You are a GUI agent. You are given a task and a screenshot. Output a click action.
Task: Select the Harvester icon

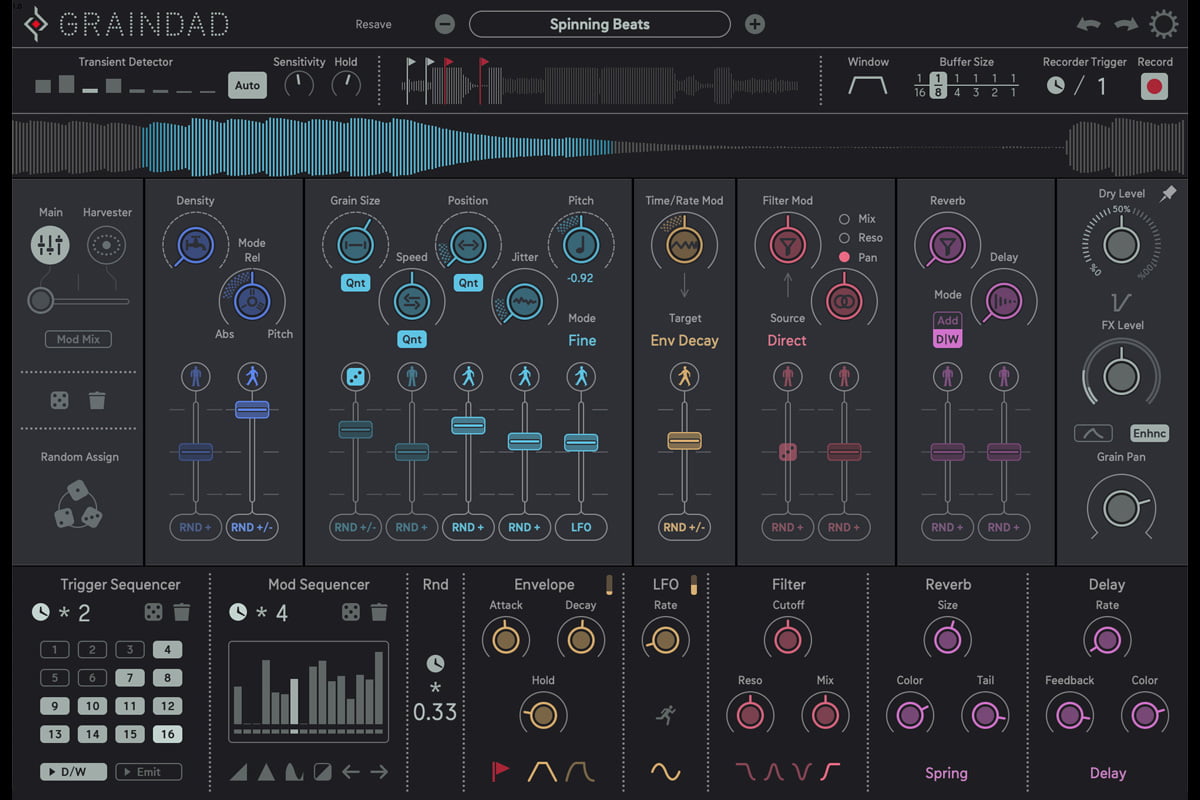pyautogui.click(x=106, y=244)
